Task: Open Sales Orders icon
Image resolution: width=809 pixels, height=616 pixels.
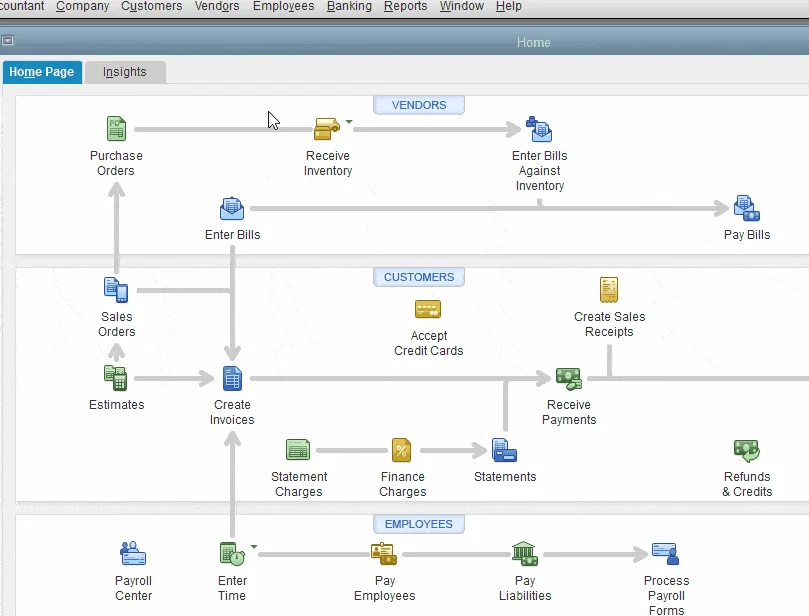Action: click(x=116, y=289)
